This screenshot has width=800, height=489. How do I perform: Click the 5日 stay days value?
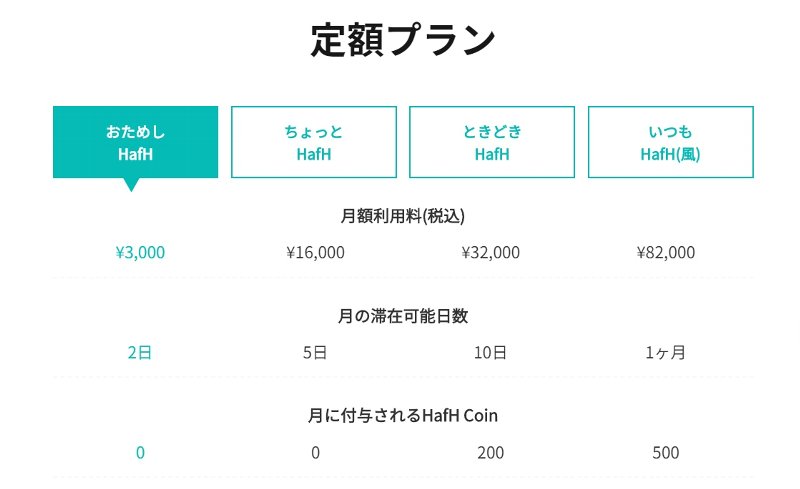315,352
